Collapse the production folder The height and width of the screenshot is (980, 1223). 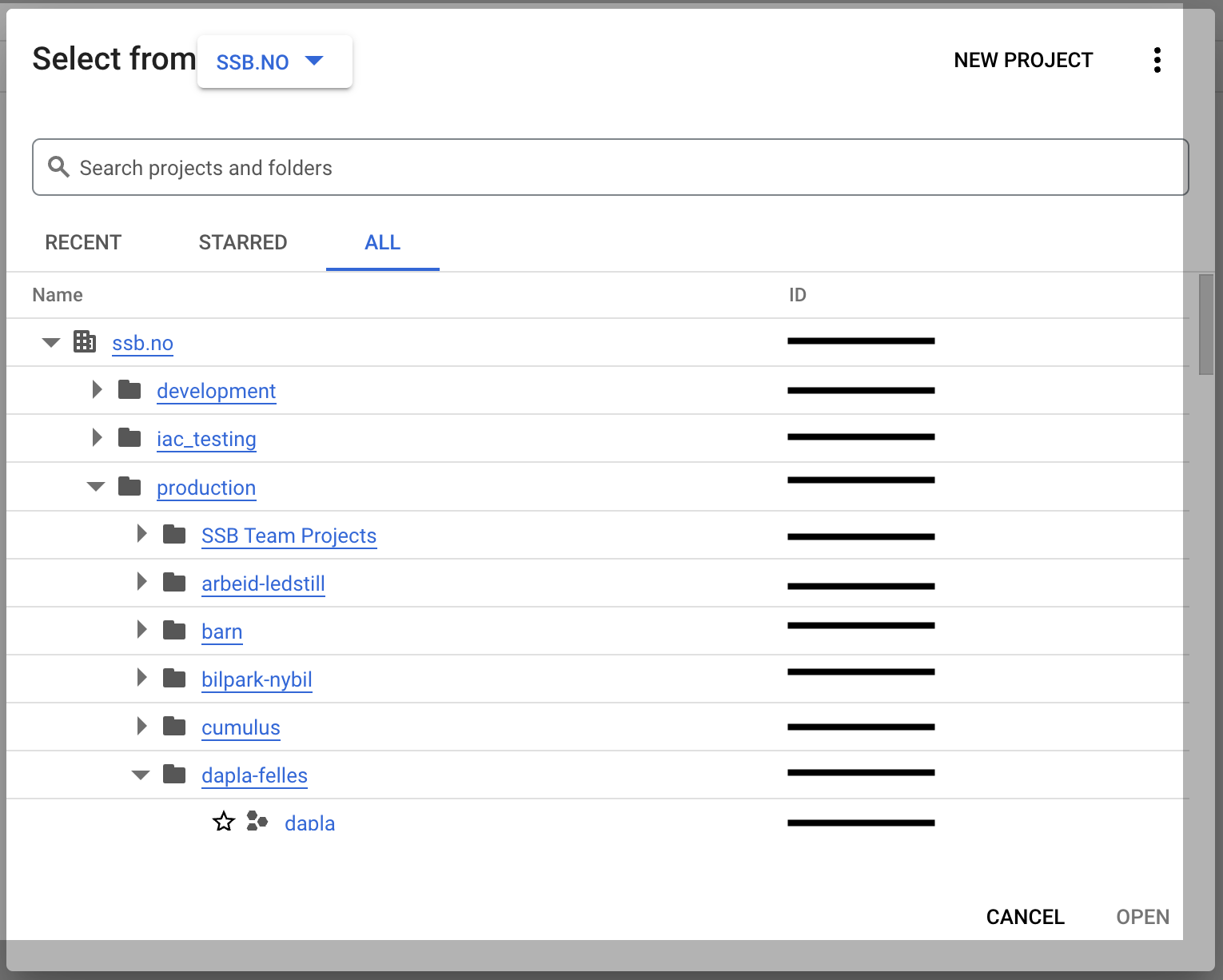pos(96,487)
